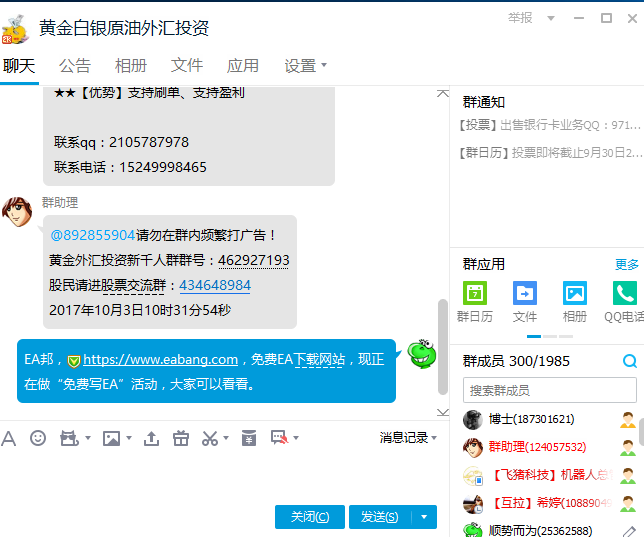
Task: Switch to the 应用 tab
Action: (243, 66)
